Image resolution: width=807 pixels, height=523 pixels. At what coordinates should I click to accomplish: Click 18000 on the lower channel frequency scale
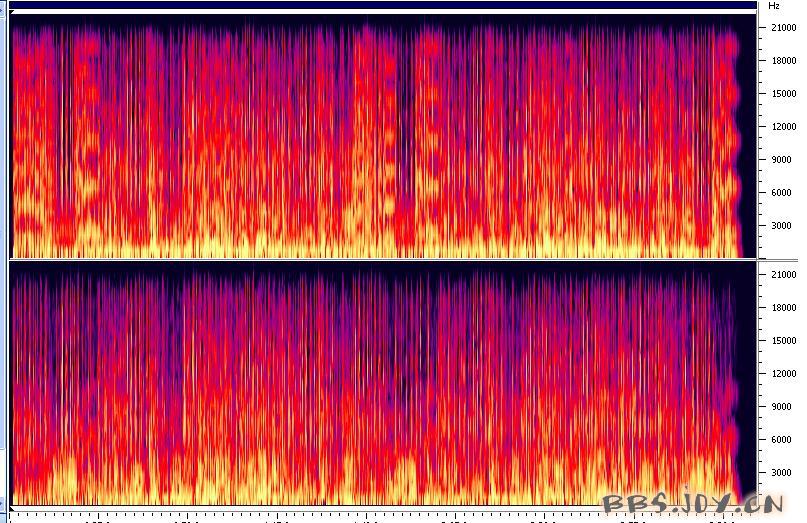784,308
